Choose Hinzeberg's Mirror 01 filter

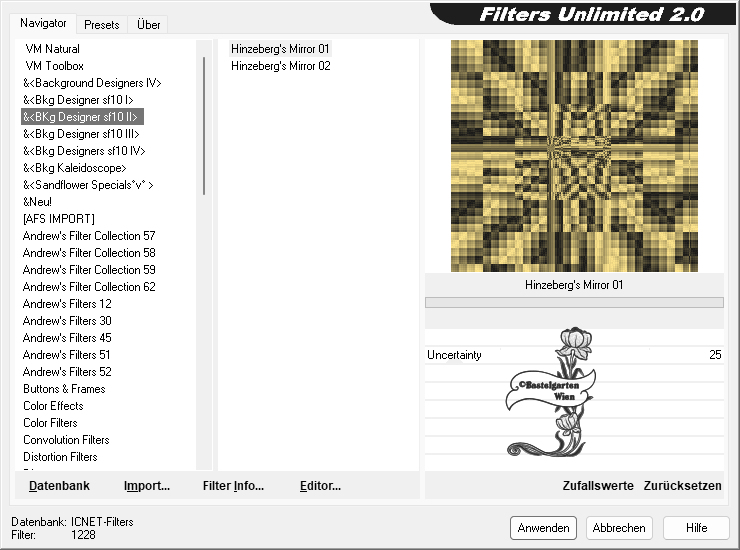(280, 49)
